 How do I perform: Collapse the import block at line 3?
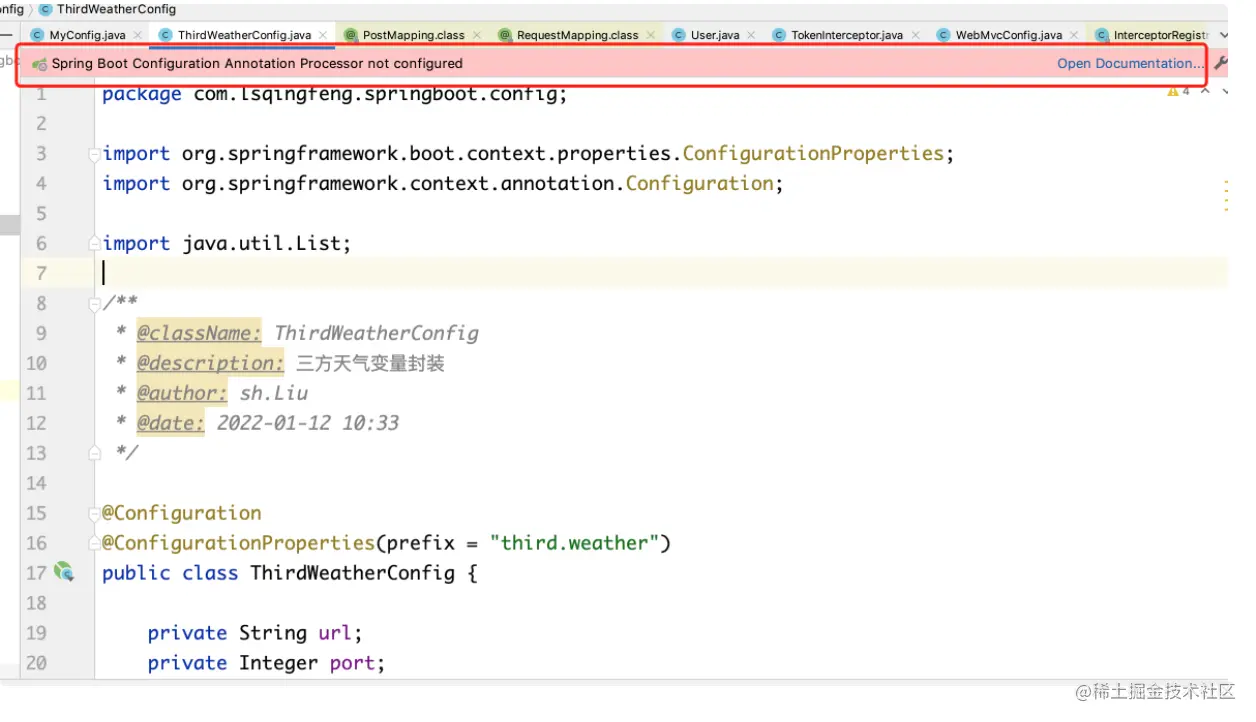pos(95,153)
